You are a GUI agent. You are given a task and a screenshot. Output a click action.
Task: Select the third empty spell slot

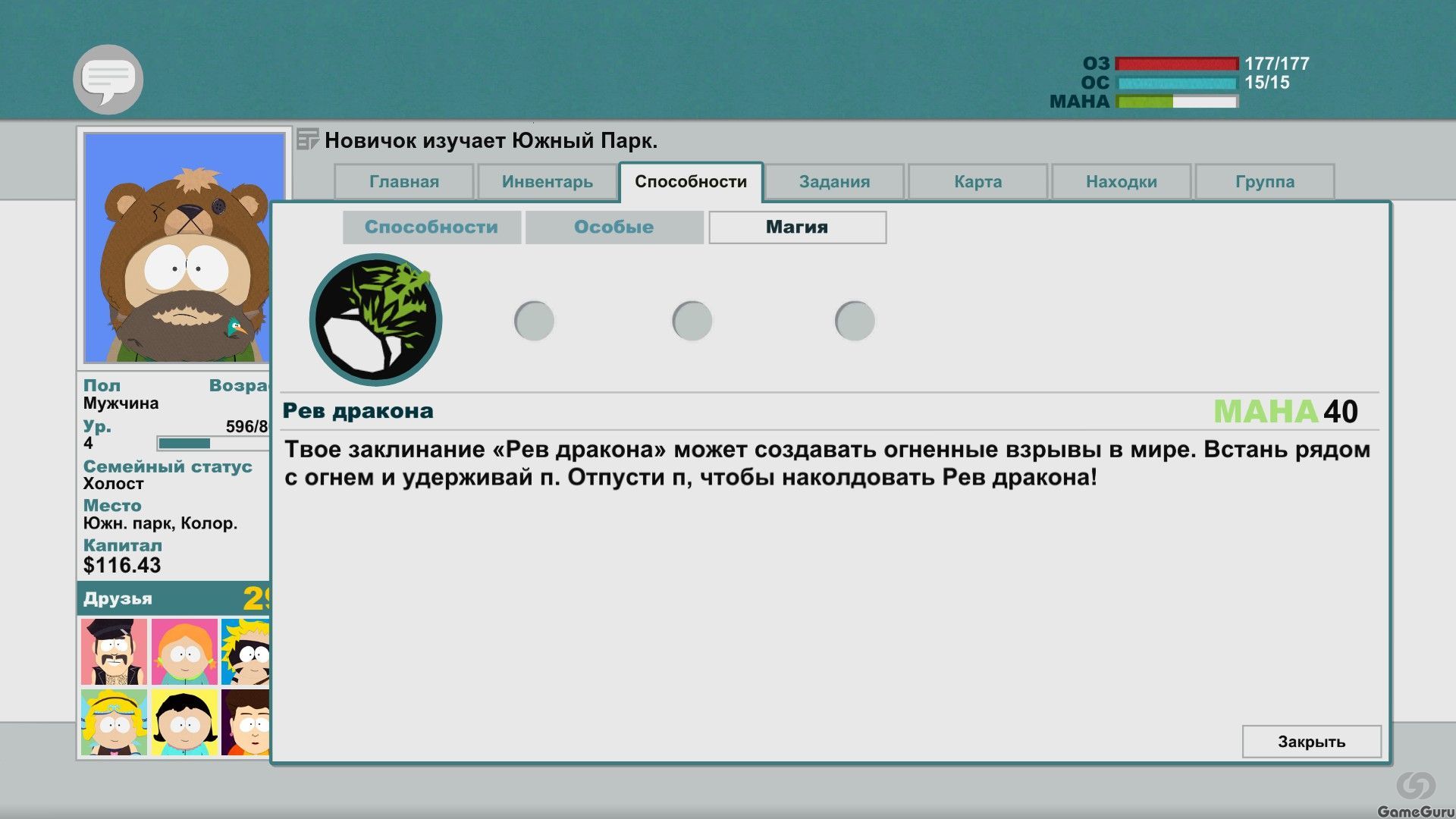click(x=855, y=321)
